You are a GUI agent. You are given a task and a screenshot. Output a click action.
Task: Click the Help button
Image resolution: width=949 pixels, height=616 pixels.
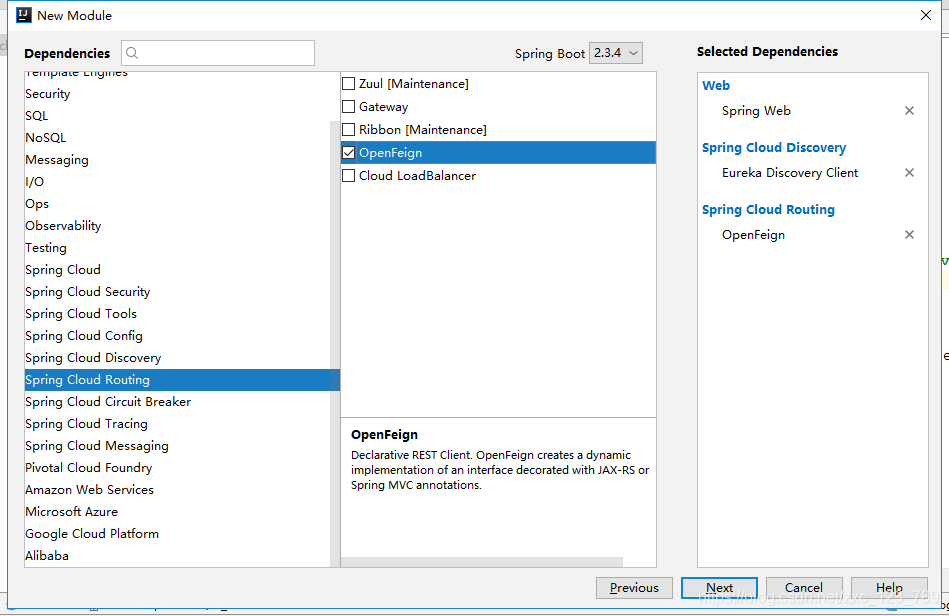click(x=889, y=588)
